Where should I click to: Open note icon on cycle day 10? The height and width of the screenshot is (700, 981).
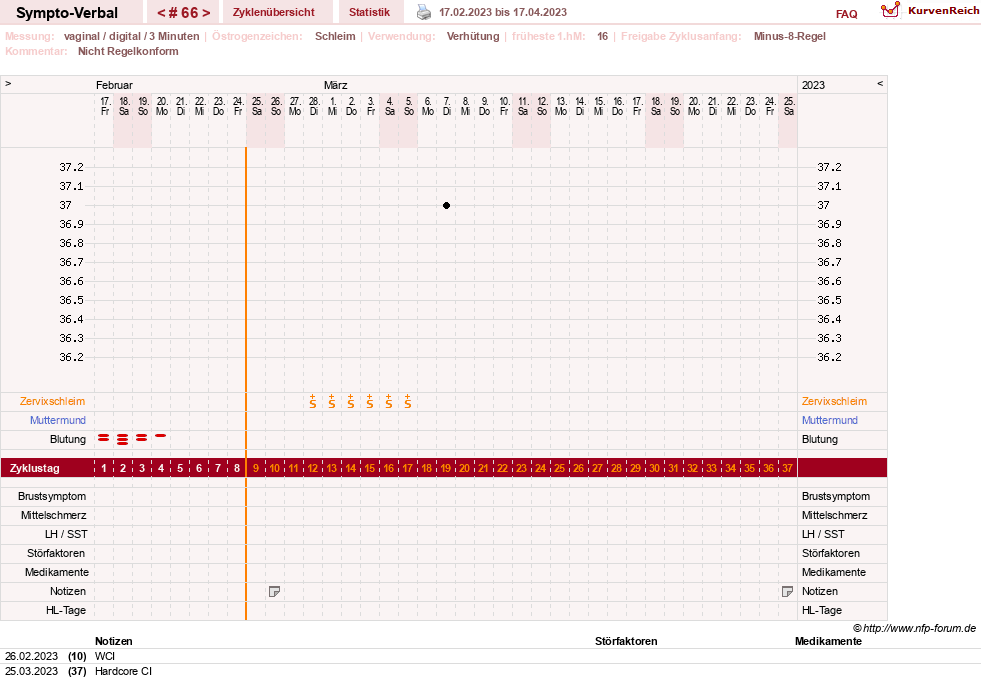point(274,591)
